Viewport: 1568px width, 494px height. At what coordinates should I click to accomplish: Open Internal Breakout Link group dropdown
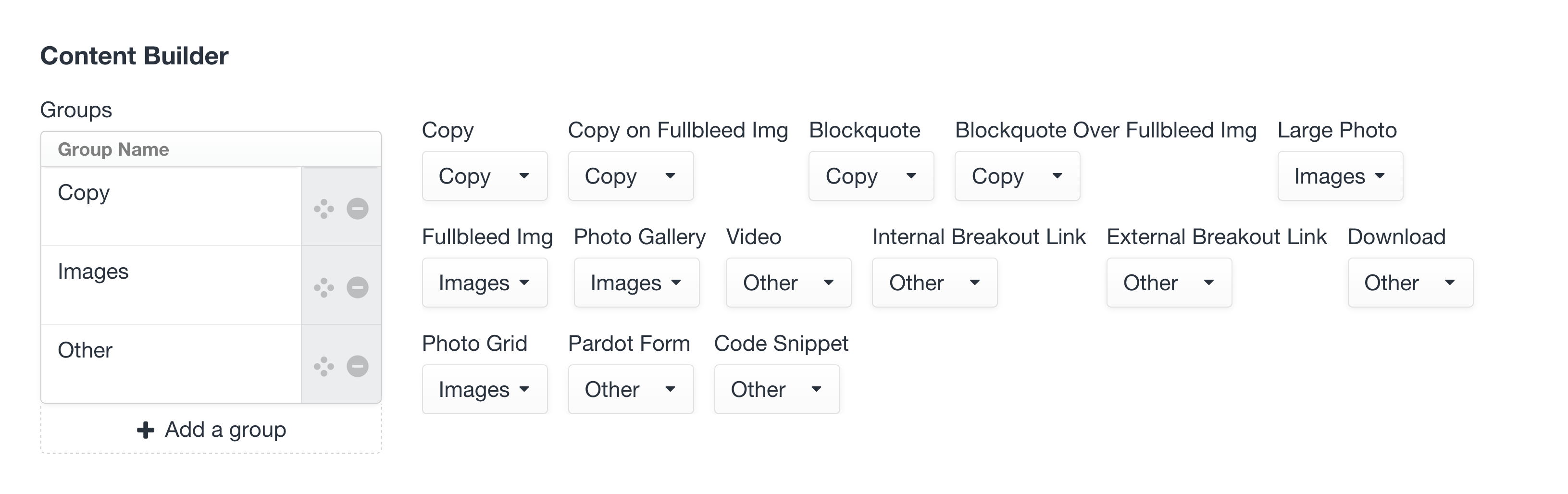click(934, 282)
